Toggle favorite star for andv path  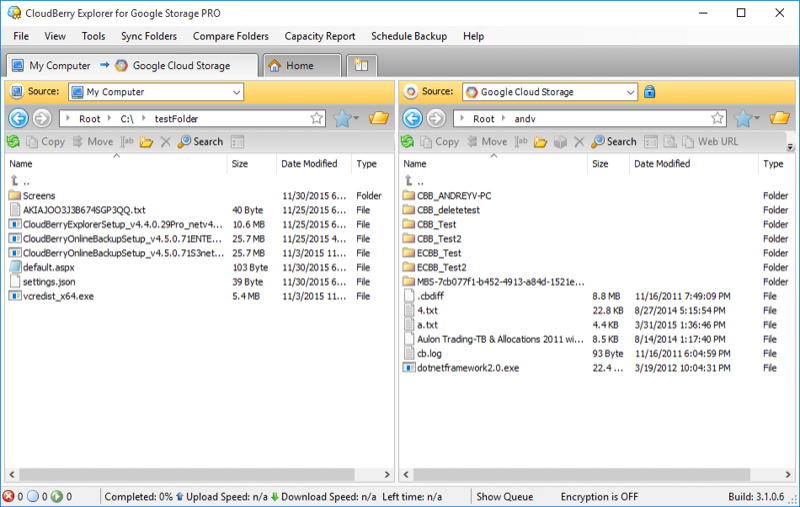717,118
